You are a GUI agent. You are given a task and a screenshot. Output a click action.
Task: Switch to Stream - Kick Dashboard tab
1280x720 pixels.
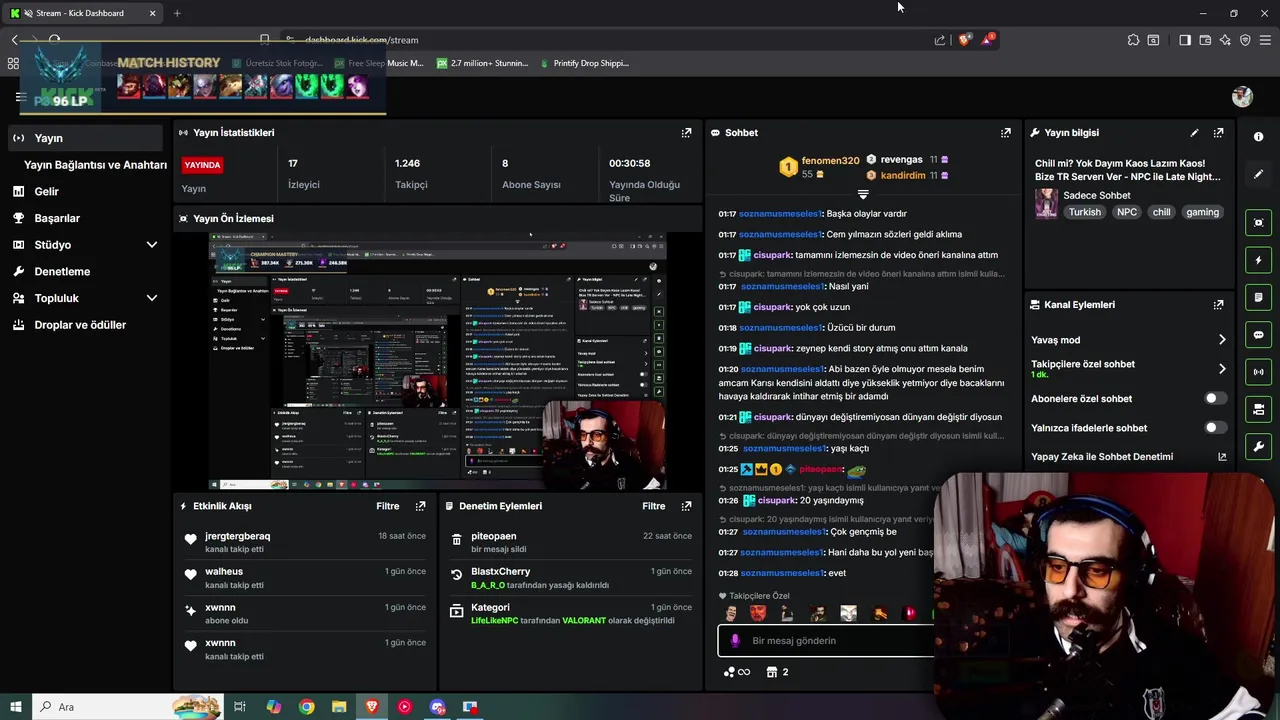[80, 13]
